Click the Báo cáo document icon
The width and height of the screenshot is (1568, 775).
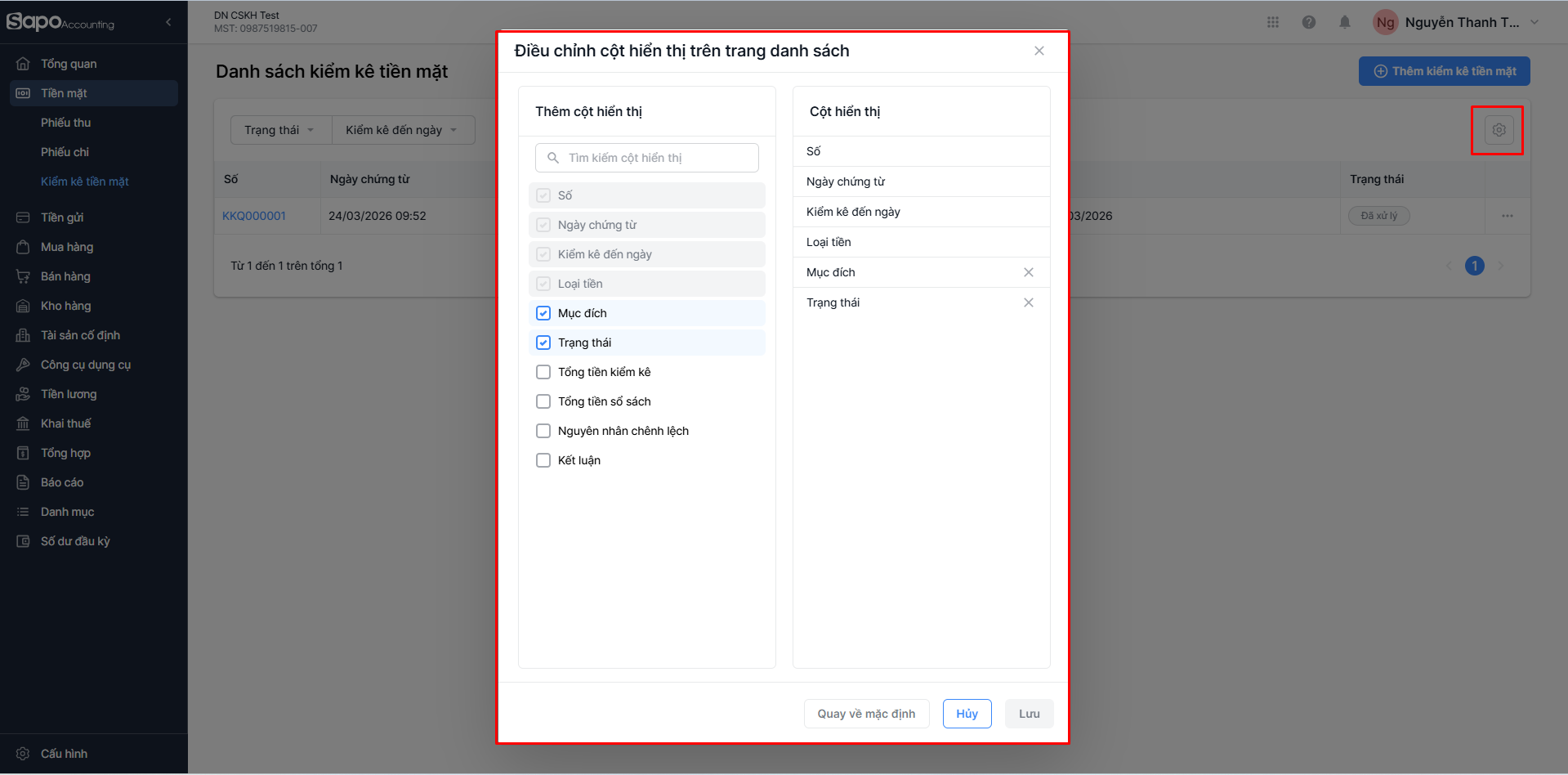click(23, 482)
